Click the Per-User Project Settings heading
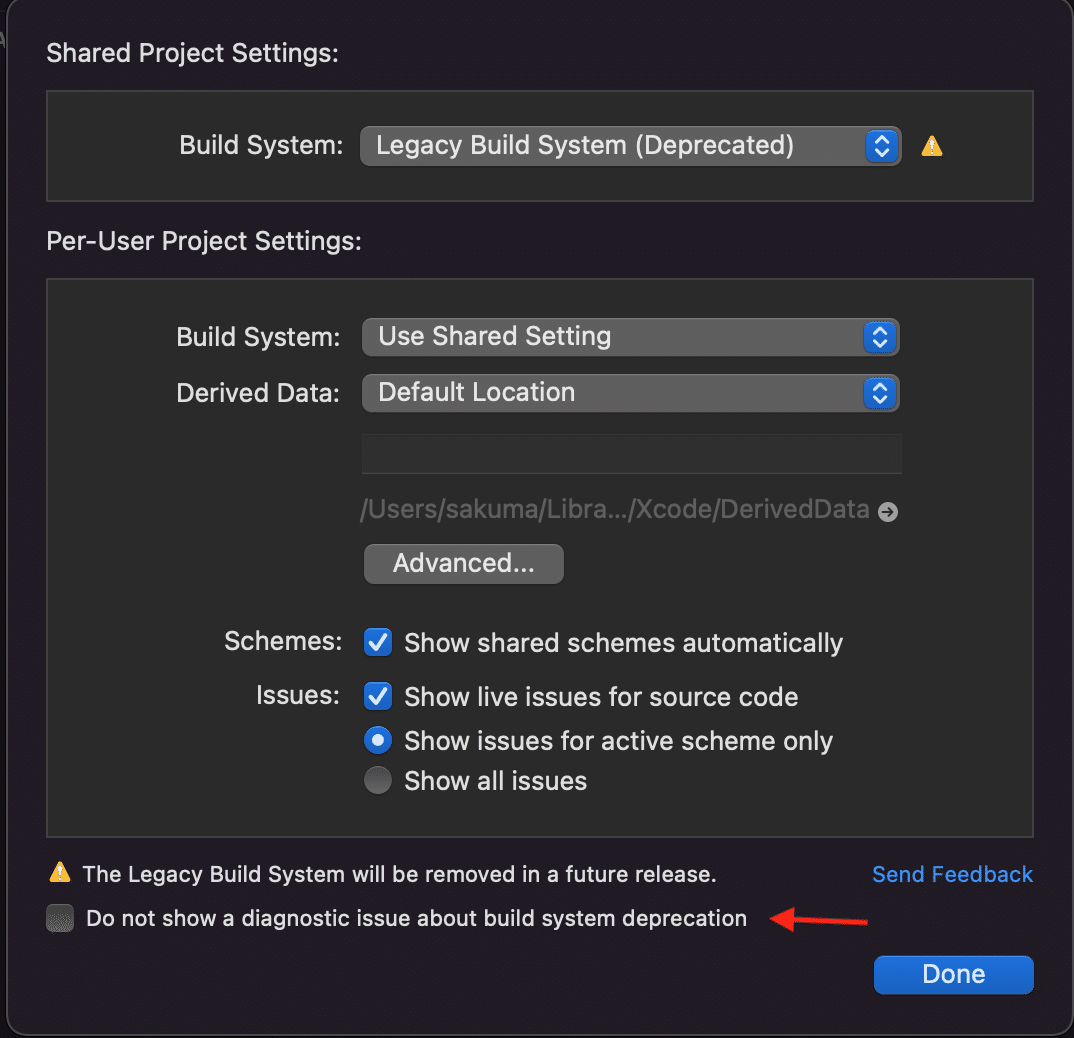The width and height of the screenshot is (1074, 1038). click(x=204, y=241)
